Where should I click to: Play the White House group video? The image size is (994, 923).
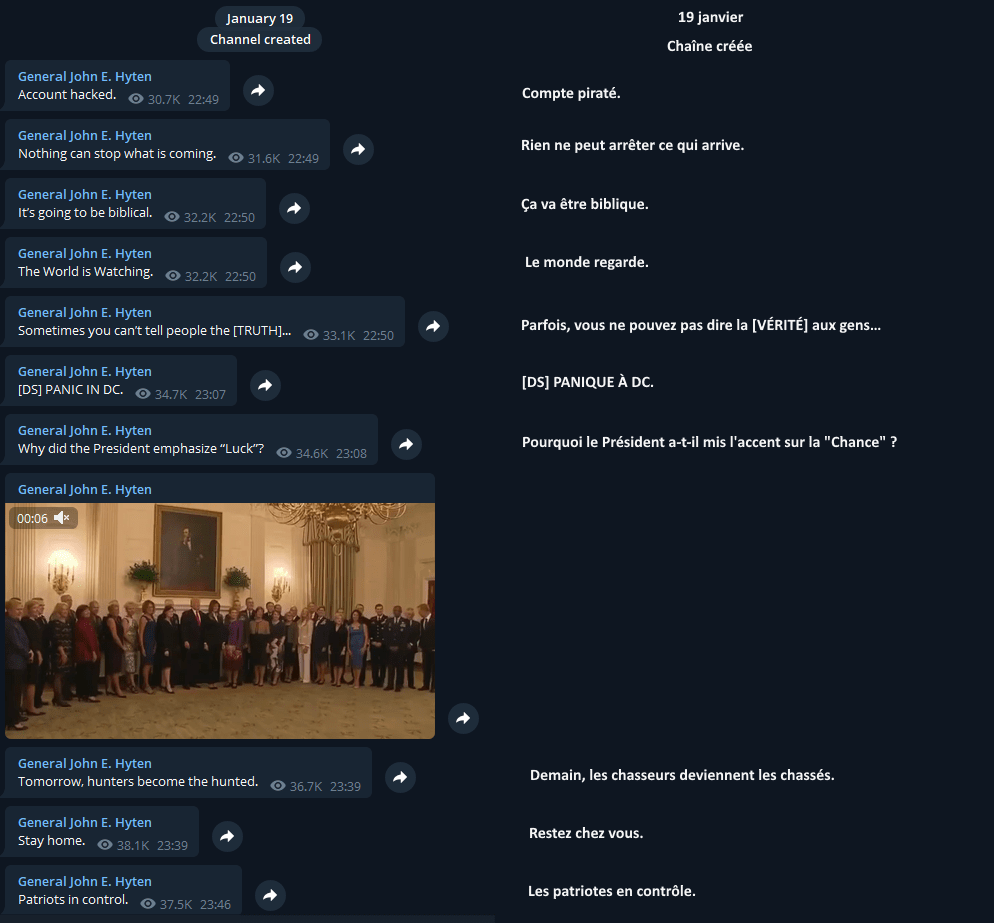(x=220, y=621)
